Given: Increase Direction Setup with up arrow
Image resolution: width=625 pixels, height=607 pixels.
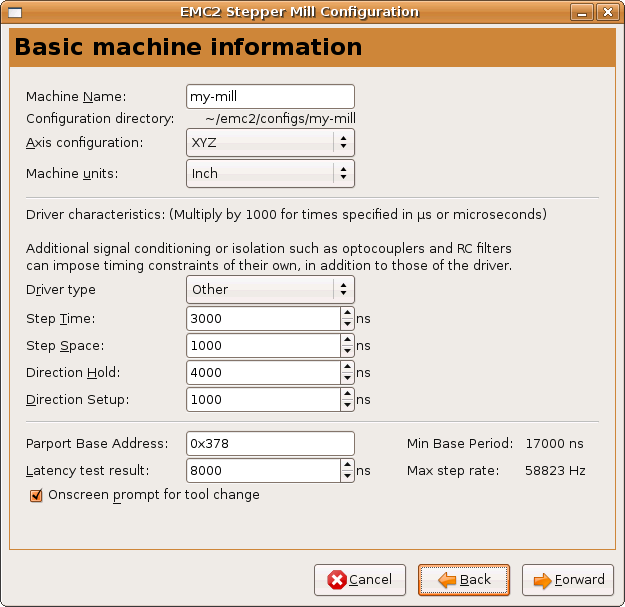Looking at the screenshot, I should click(348, 394).
